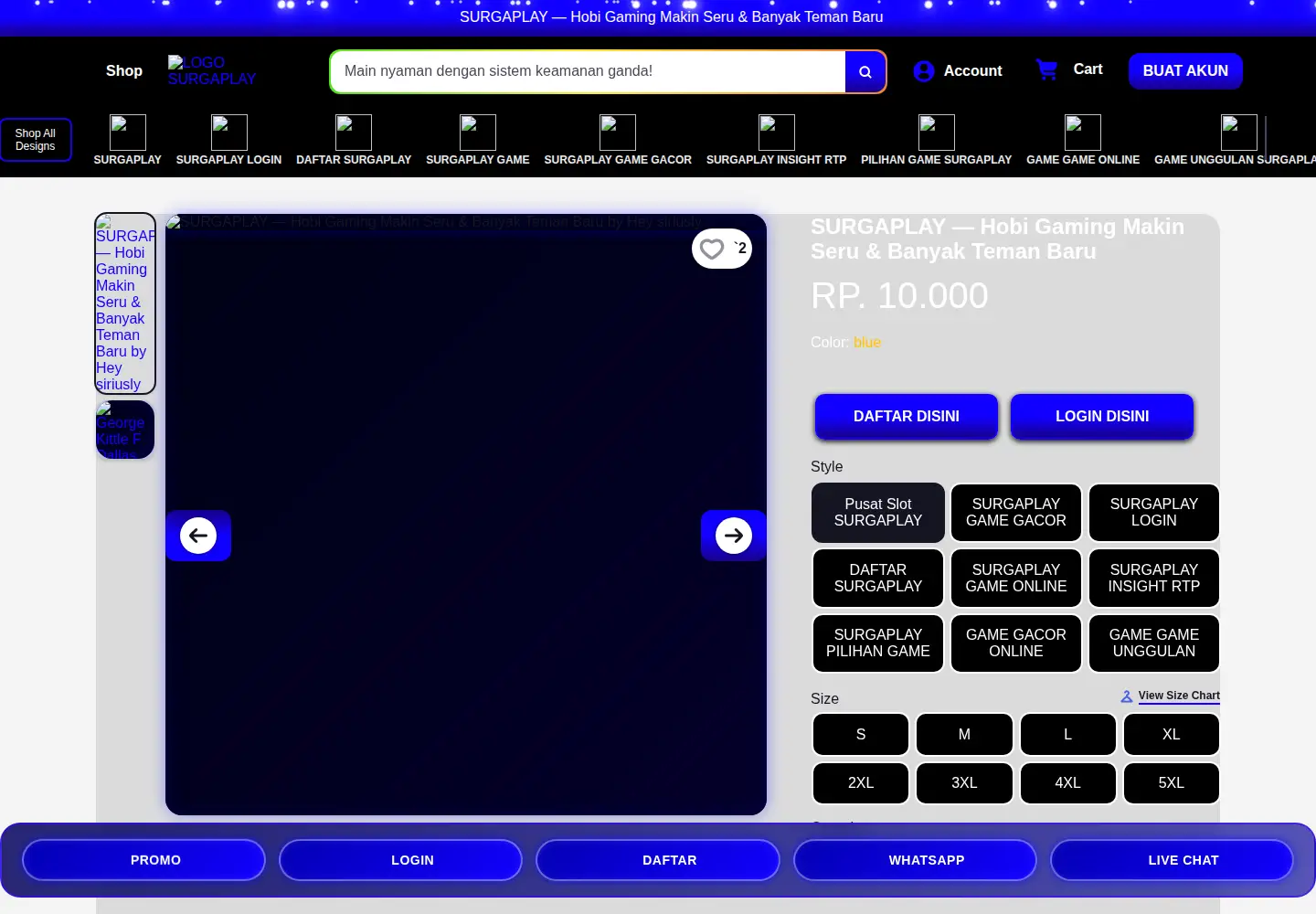Viewport: 1316px width, 914px height.
Task: Click the BUAT AKUN button
Action: tap(1185, 71)
